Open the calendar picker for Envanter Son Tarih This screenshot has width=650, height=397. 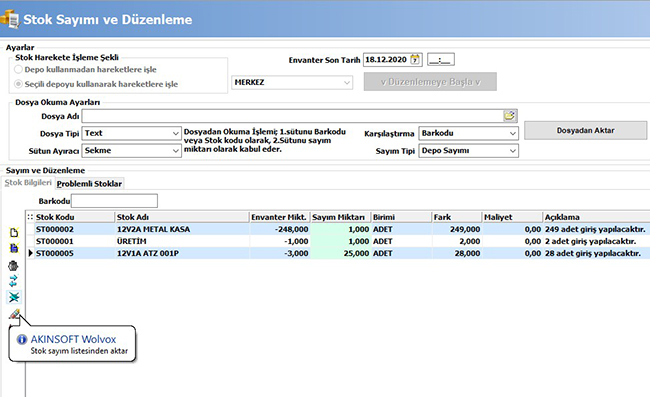(x=415, y=60)
